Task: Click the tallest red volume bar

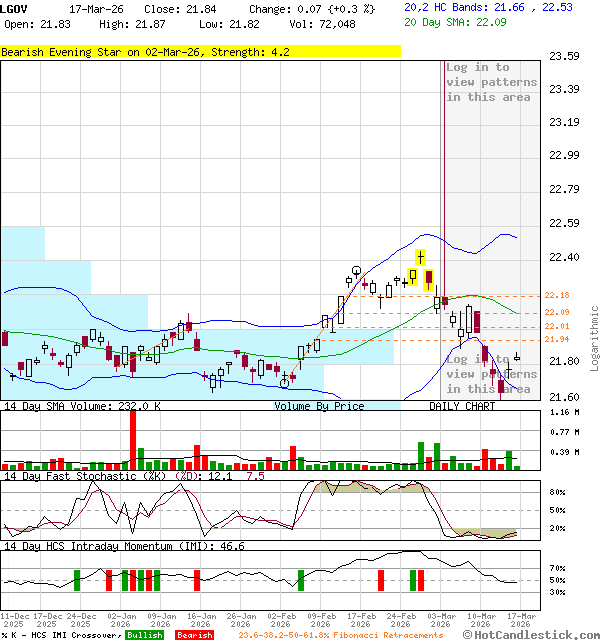Action: coord(132,439)
